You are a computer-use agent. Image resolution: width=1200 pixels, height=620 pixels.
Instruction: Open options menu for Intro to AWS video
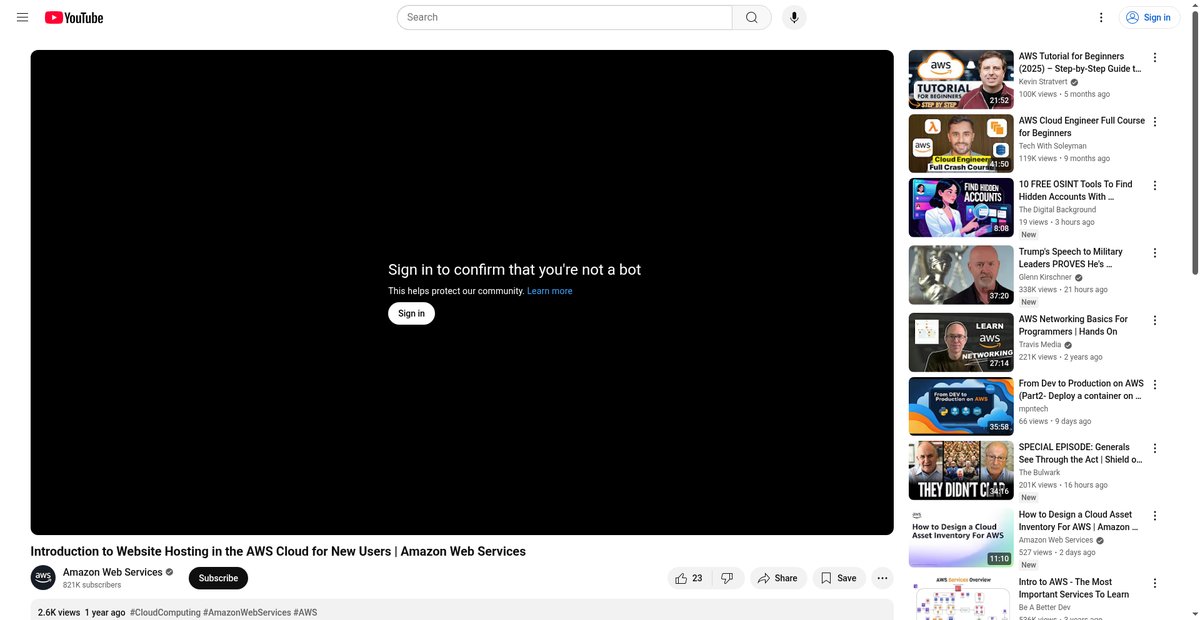[x=1155, y=583]
